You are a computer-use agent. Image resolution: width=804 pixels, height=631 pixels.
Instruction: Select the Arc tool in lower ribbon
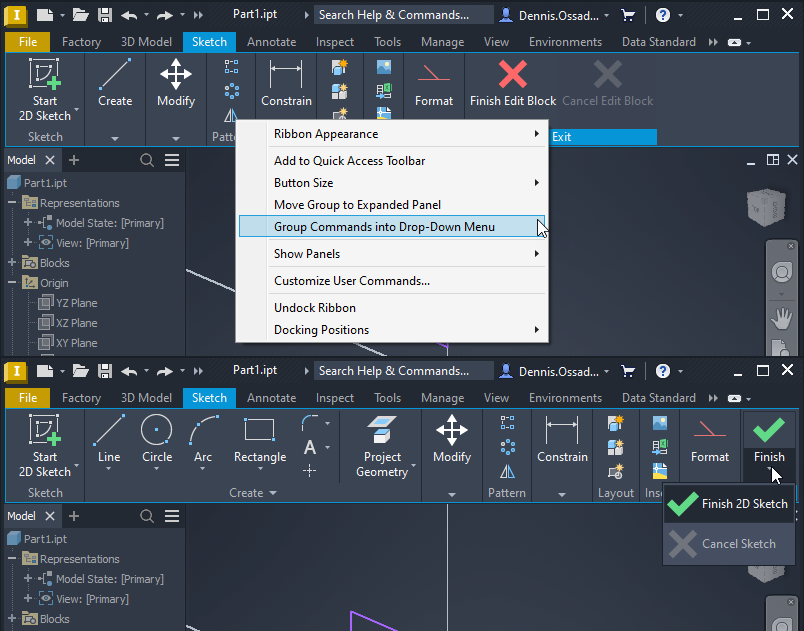pos(203,442)
